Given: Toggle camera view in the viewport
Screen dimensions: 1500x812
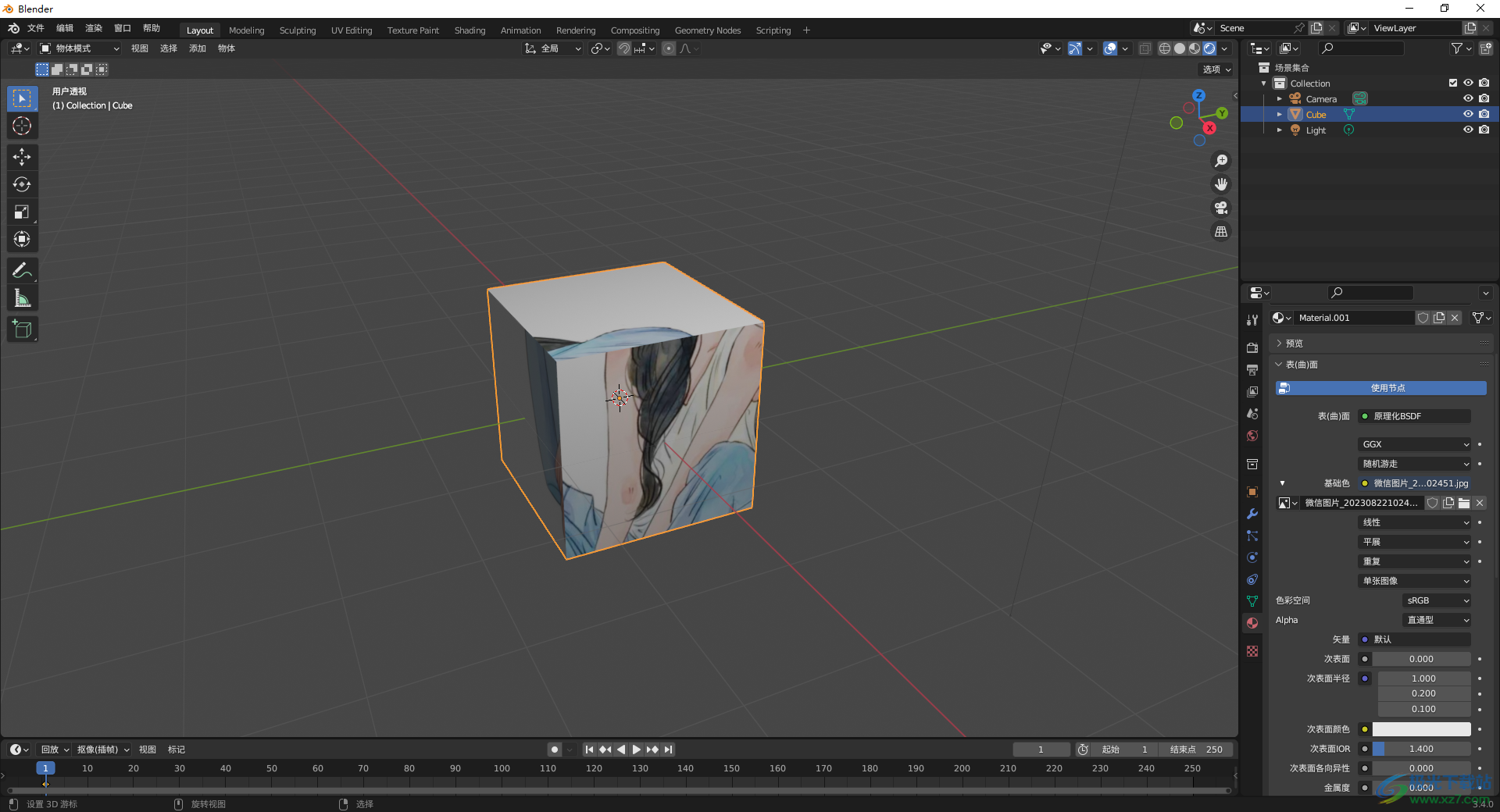Looking at the screenshot, I should point(1220,208).
